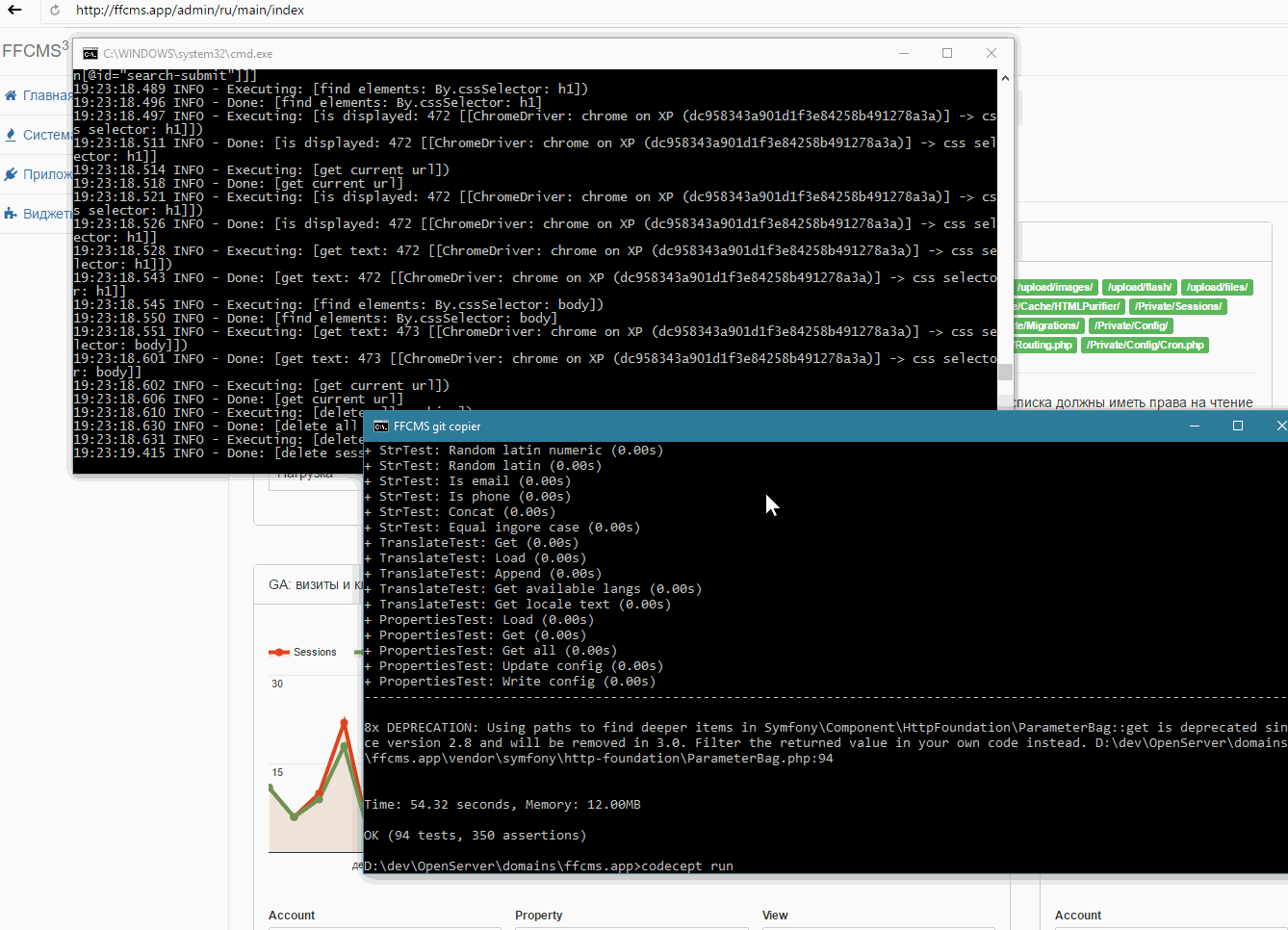Click the GA: визиты chart heading
This screenshot has height=930, width=1288.
tap(316, 584)
